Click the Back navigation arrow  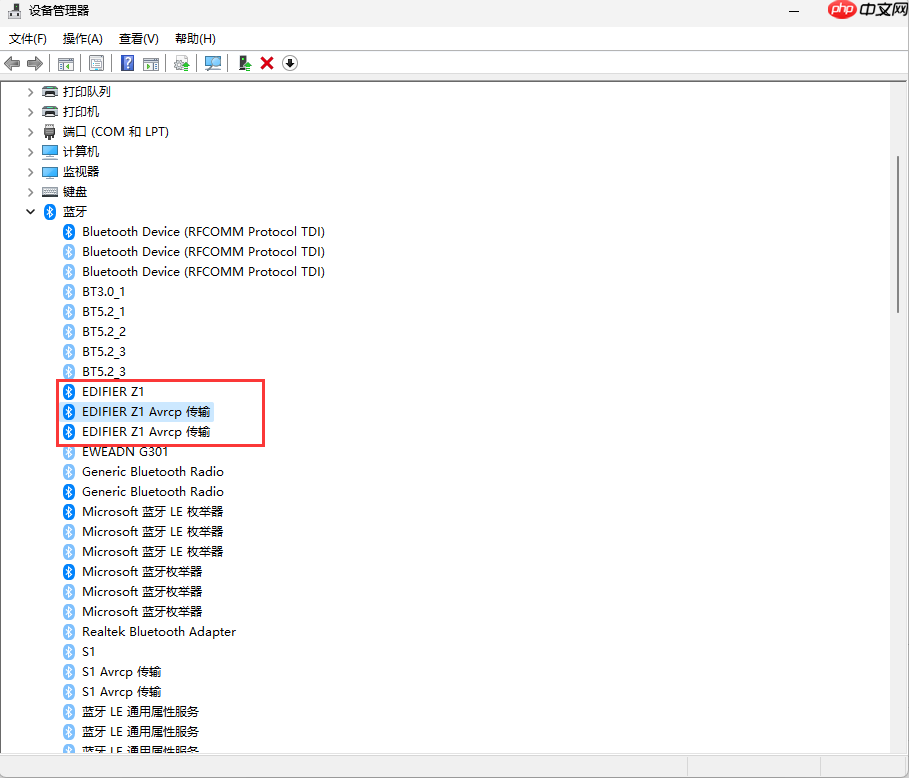pos(11,63)
